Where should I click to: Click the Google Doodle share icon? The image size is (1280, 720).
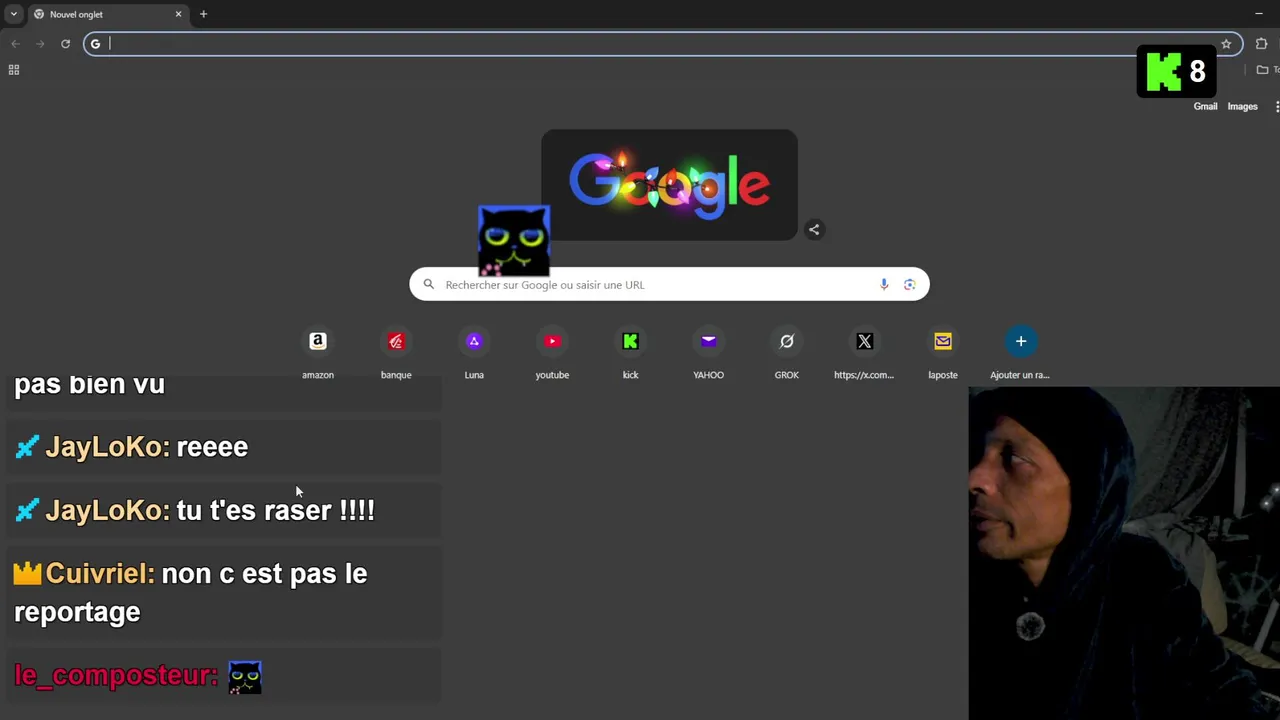click(x=814, y=230)
